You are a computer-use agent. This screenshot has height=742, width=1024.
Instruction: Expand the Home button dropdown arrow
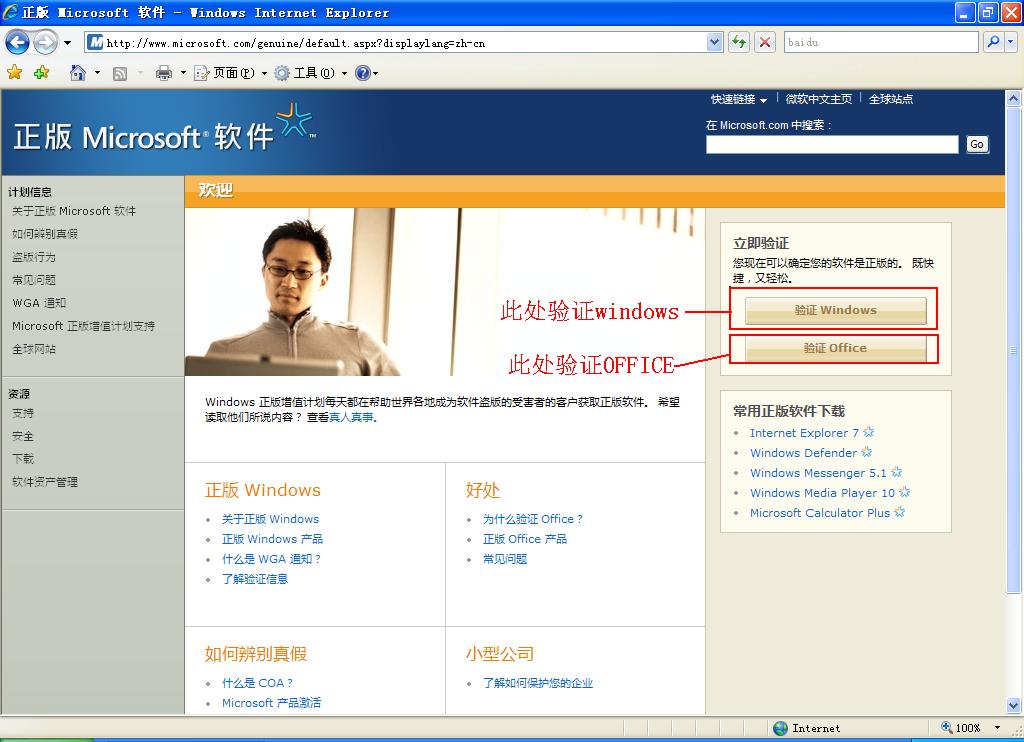click(x=97, y=73)
